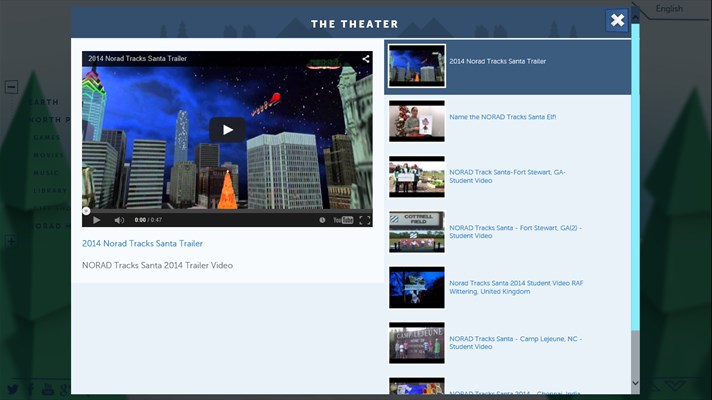Click the RAF Wittering, United Kingdom video link
Image resolution: width=712 pixels, height=400 pixels.
(516, 287)
